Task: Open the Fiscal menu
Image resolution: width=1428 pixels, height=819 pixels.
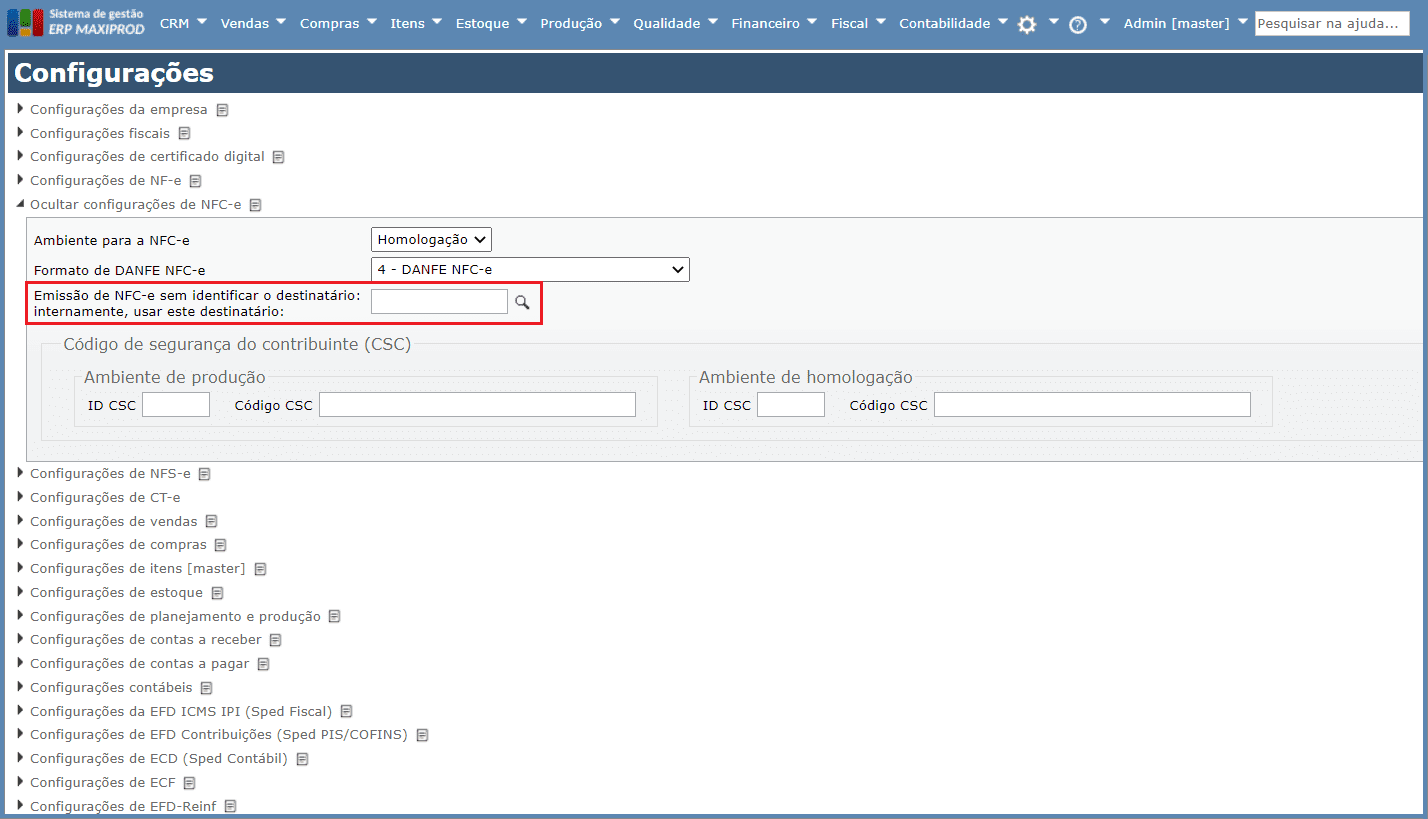Action: pyautogui.click(x=859, y=23)
